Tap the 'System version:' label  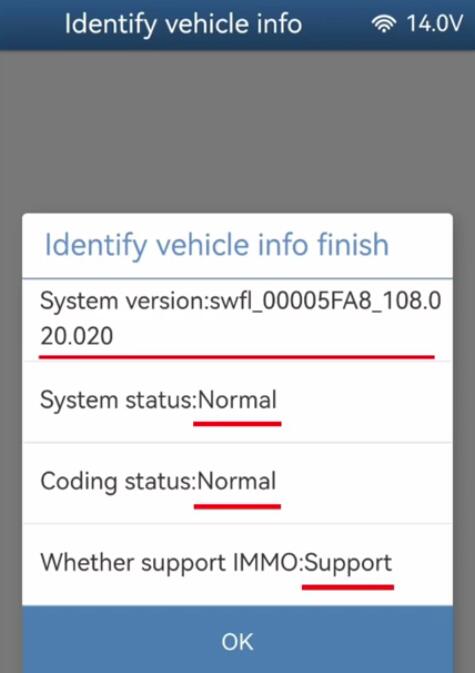click(124, 301)
